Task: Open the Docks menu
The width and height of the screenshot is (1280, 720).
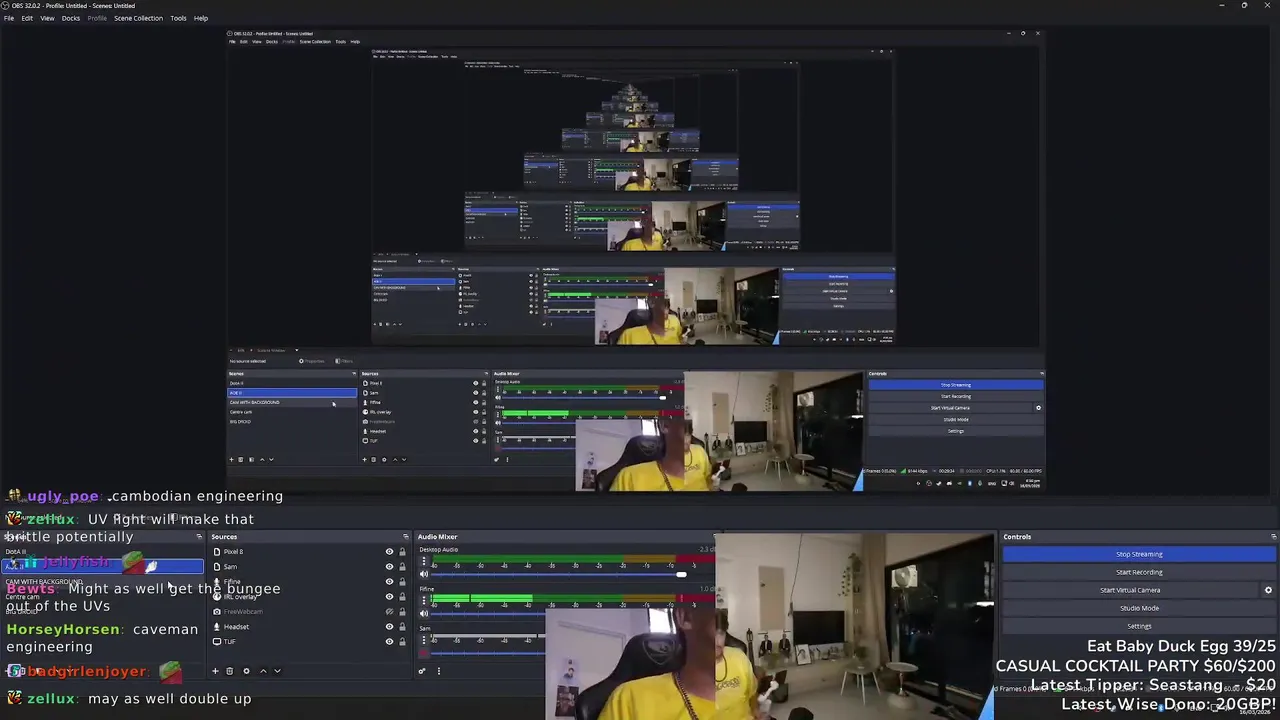Action: coord(71,18)
